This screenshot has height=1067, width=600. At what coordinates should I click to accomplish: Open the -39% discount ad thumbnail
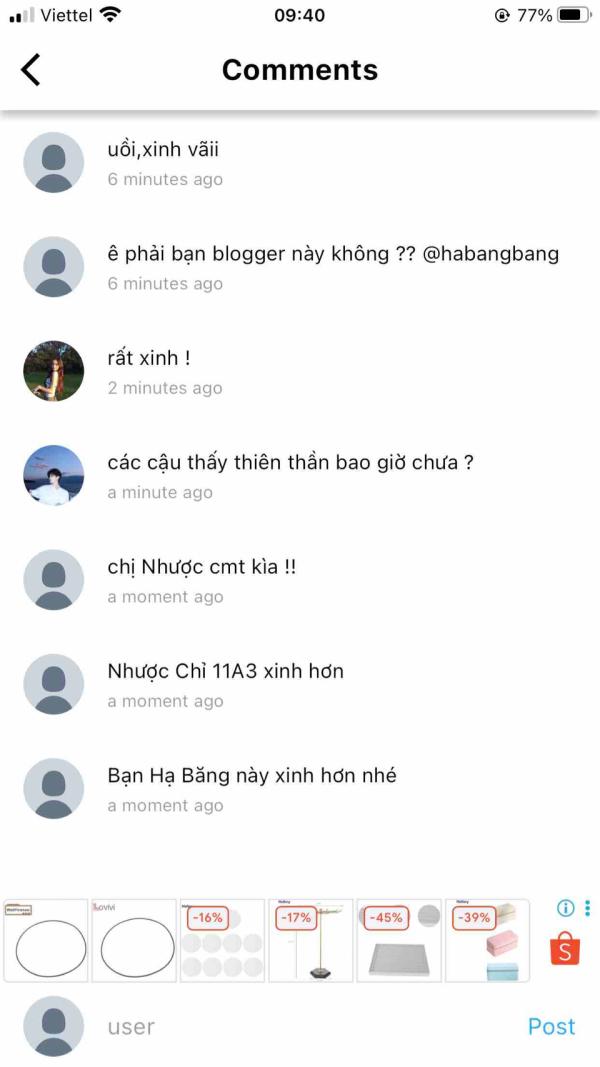pyautogui.click(x=487, y=940)
